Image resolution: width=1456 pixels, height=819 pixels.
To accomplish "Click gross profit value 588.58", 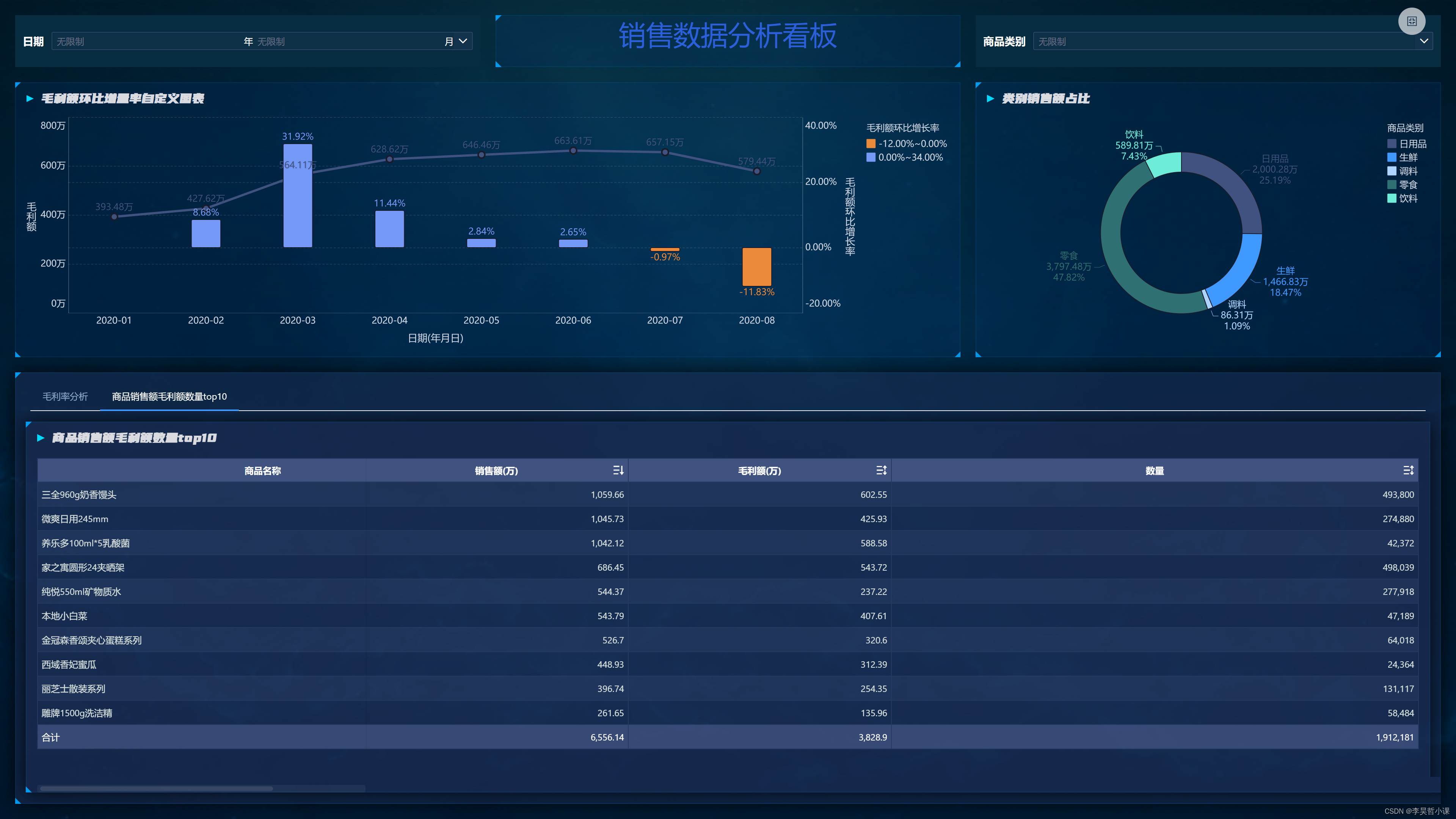I will (x=873, y=543).
